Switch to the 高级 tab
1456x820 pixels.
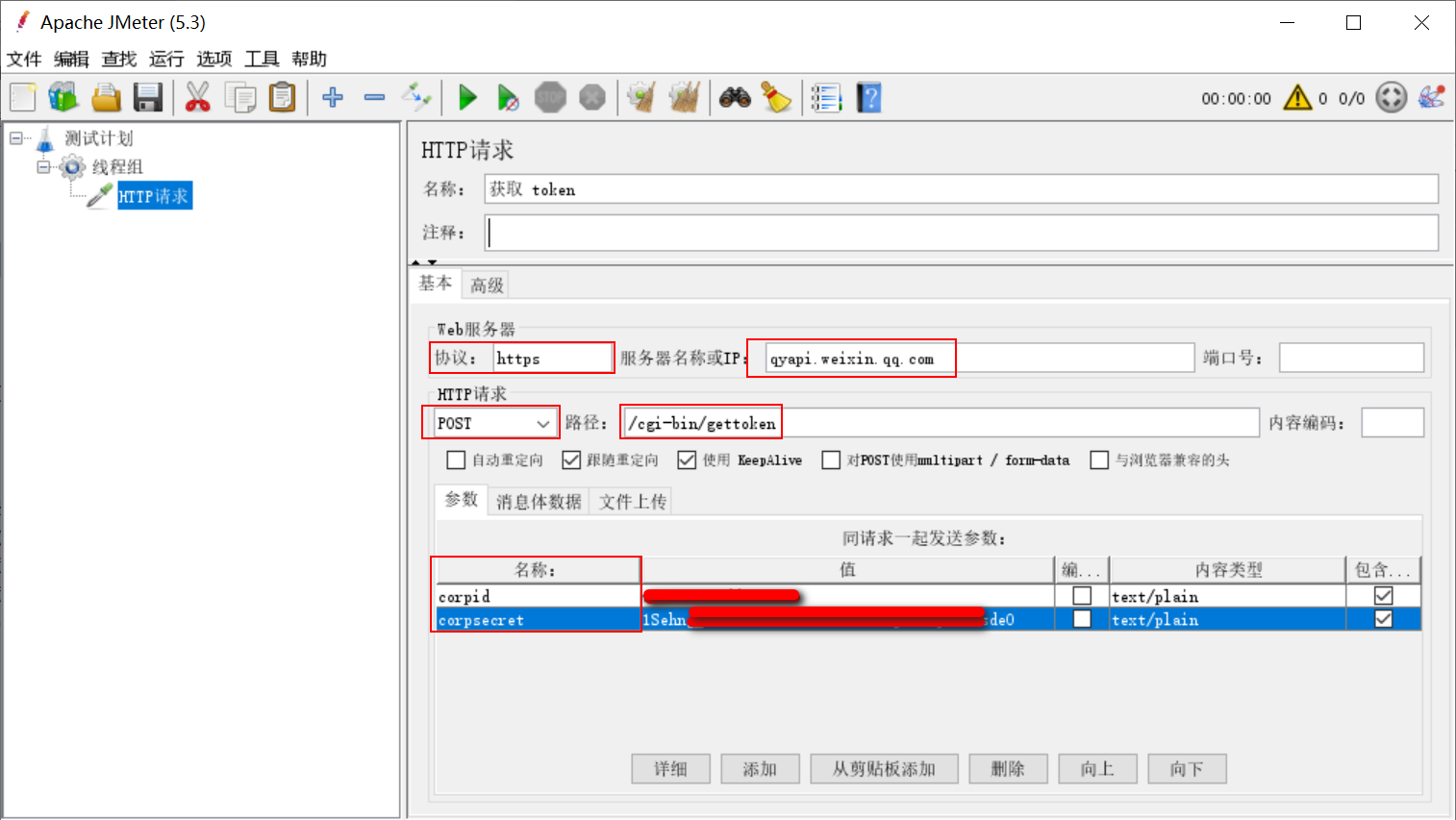[x=487, y=285]
